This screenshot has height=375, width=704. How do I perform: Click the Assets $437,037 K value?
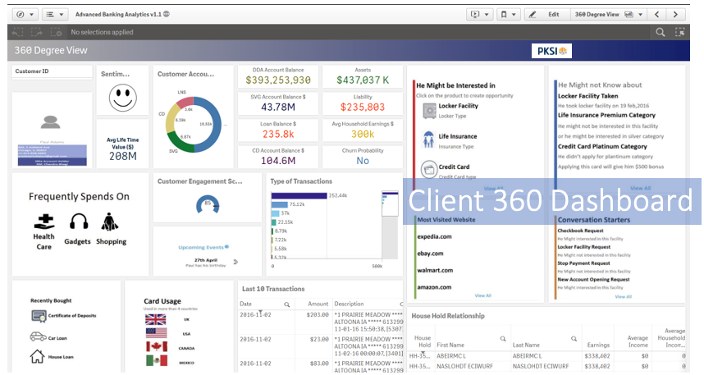363,80
